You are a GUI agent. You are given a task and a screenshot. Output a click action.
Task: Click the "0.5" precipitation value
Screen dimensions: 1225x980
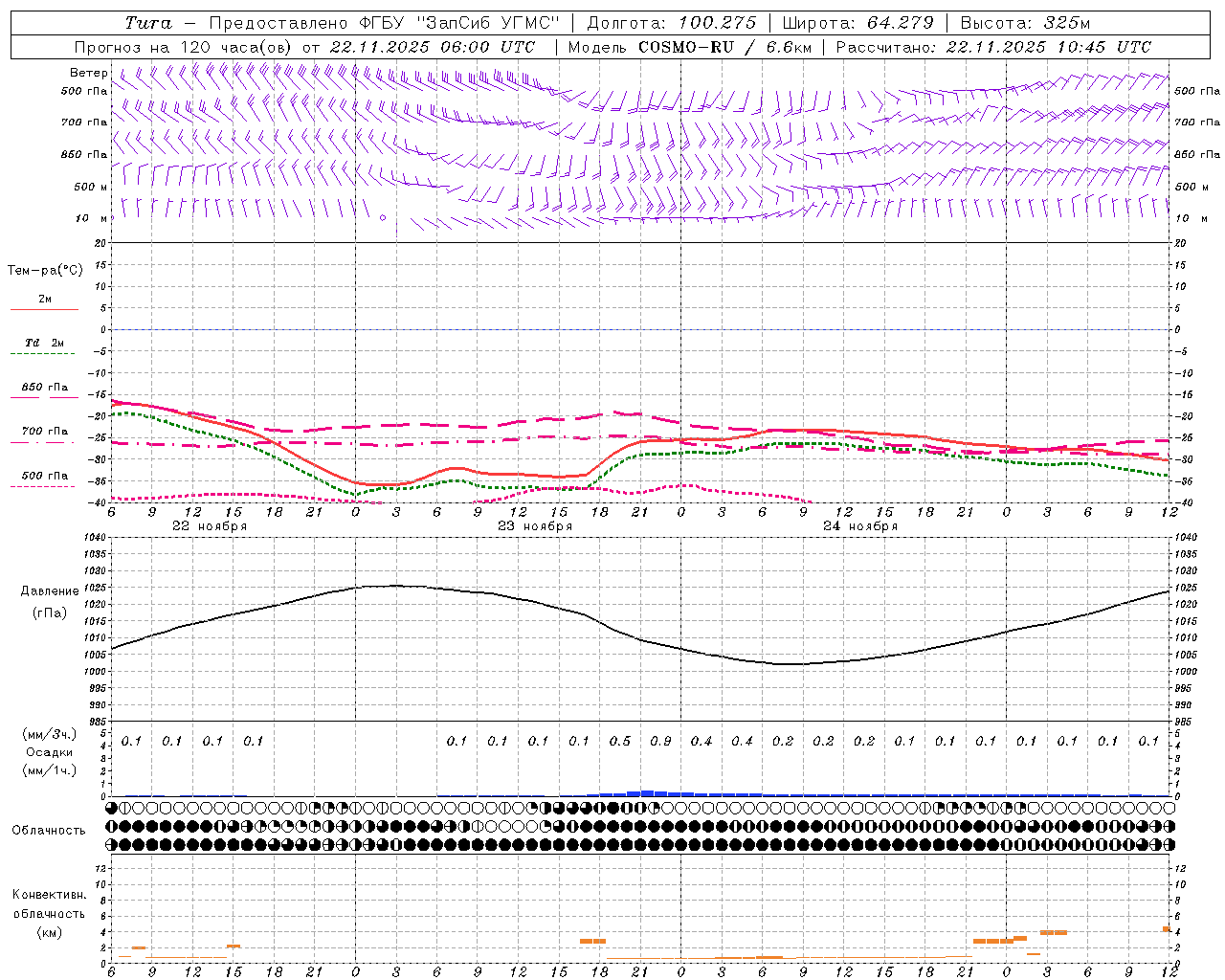click(x=620, y=741)
